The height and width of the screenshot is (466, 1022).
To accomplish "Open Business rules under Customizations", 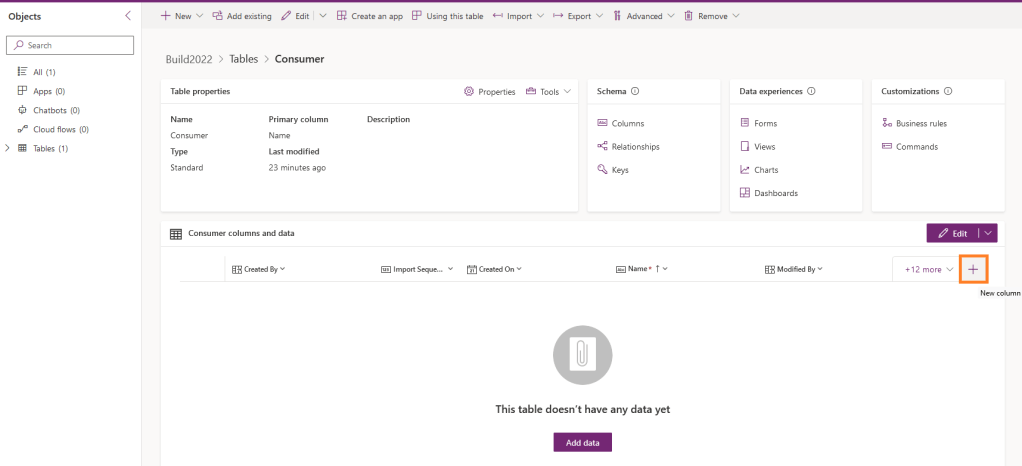I will click(921, 123).
